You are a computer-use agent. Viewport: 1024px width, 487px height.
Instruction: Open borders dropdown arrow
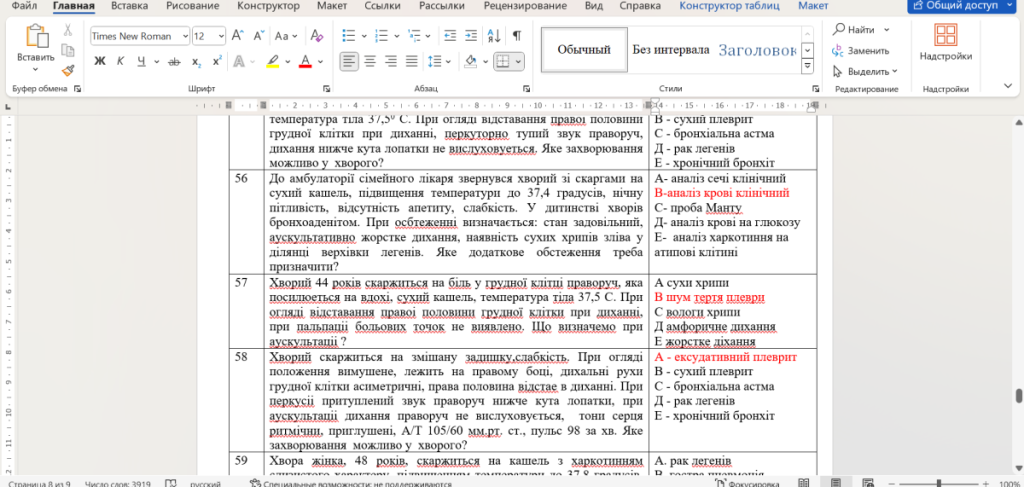(519, 61)
